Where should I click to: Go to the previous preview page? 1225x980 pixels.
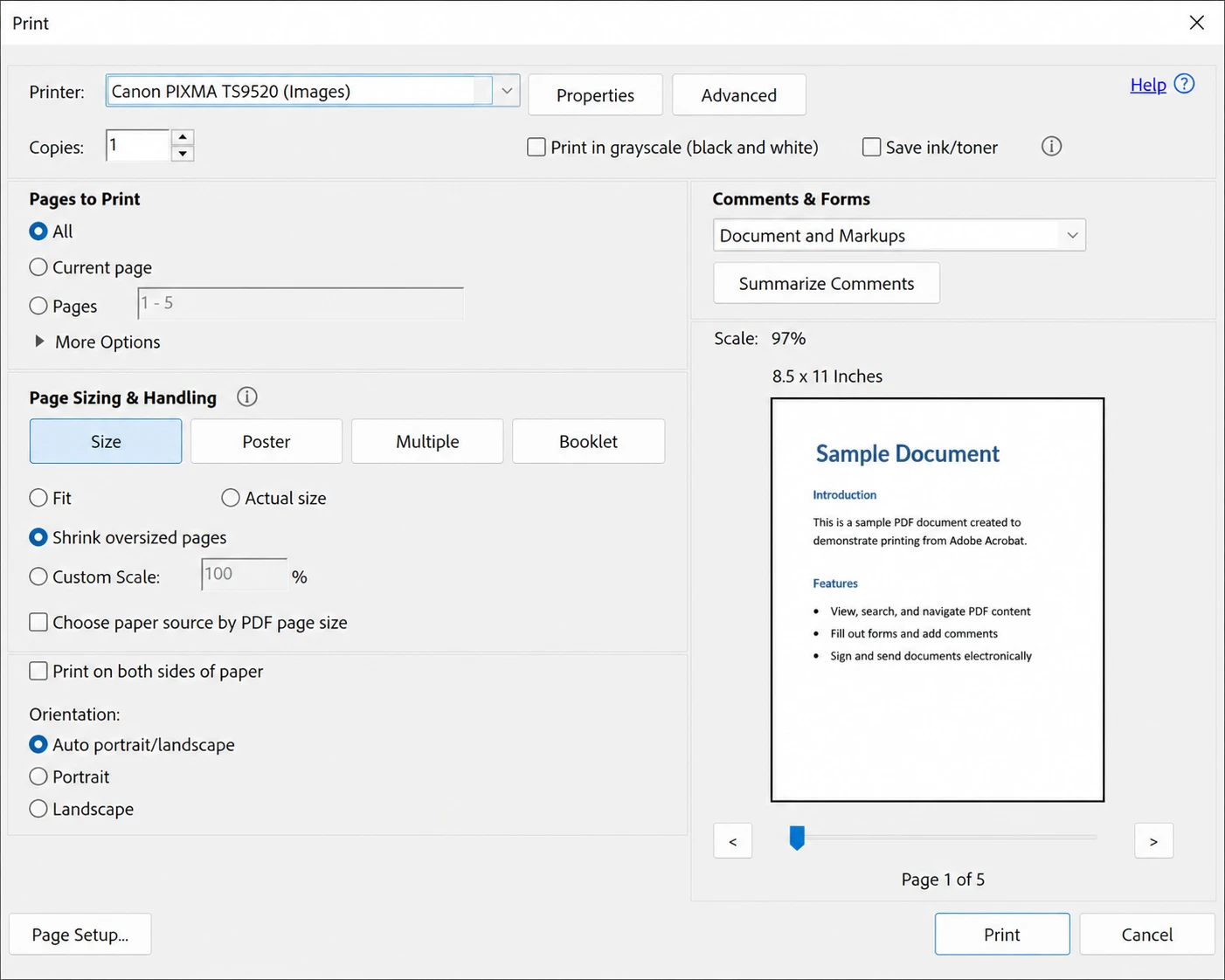732,841
